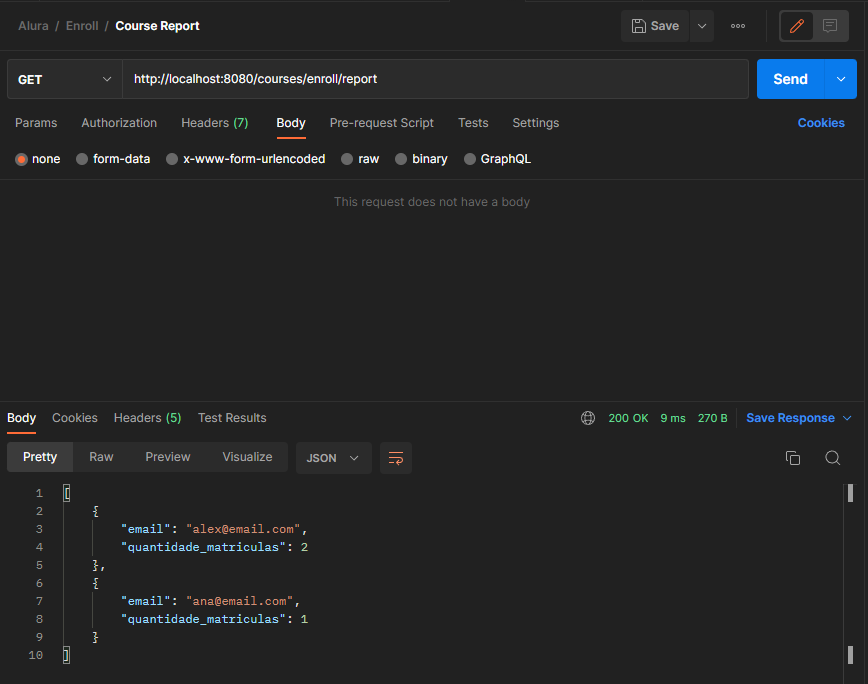Open the GET method dropdown
Screen dimensions: 868x684
coord(65,79)
